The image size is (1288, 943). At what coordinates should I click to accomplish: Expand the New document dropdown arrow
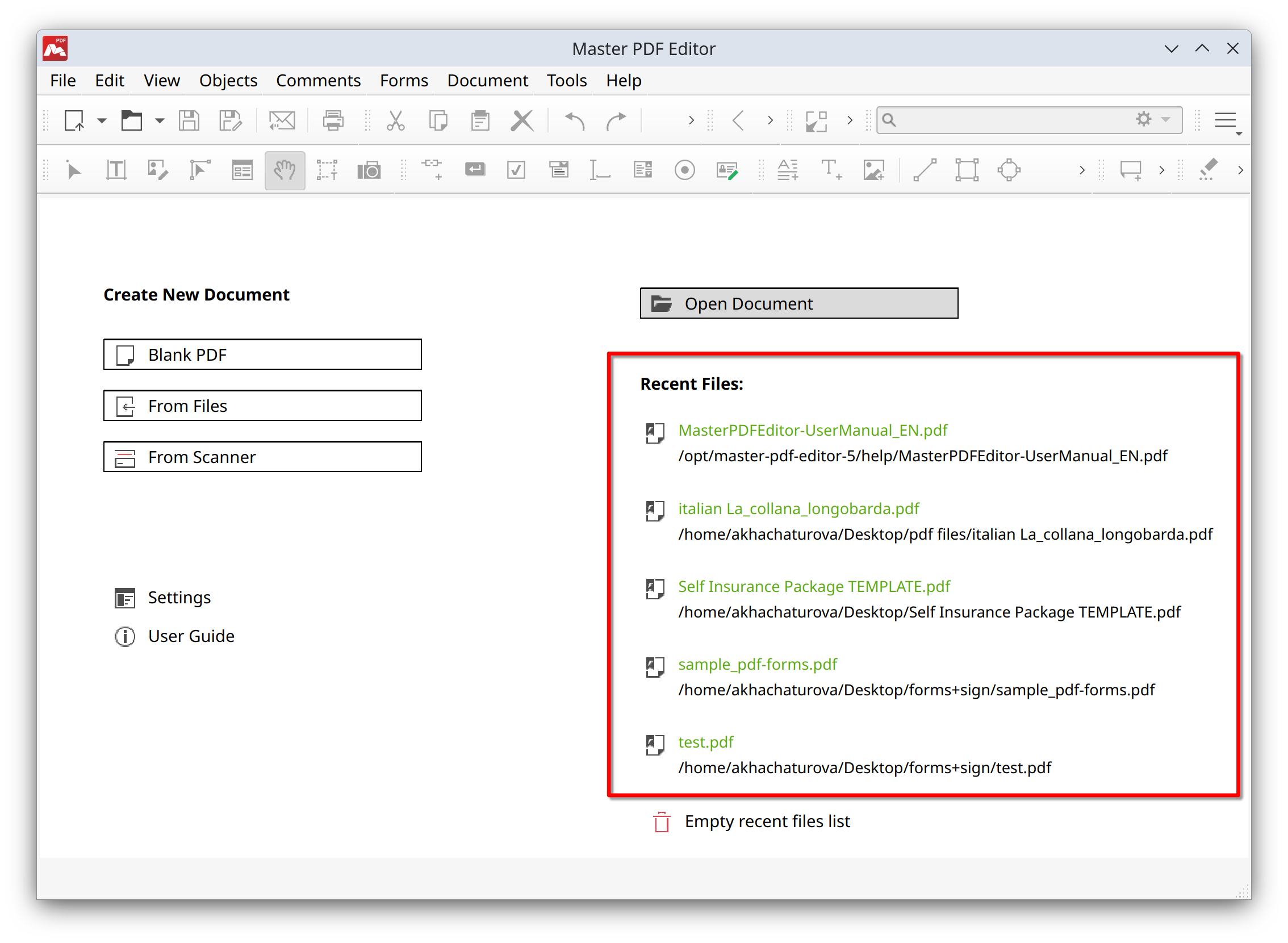point(102,120)
